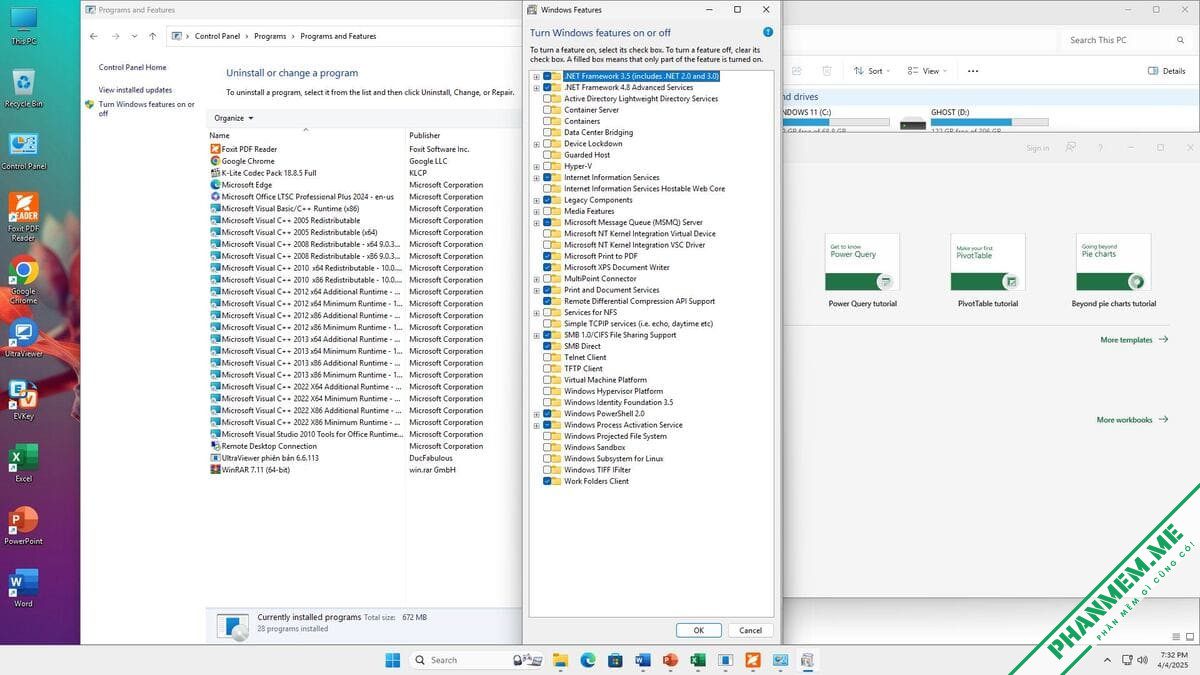
Task: Open Google Chrome desktop shortcut
Action: click(x=23, y=280)
